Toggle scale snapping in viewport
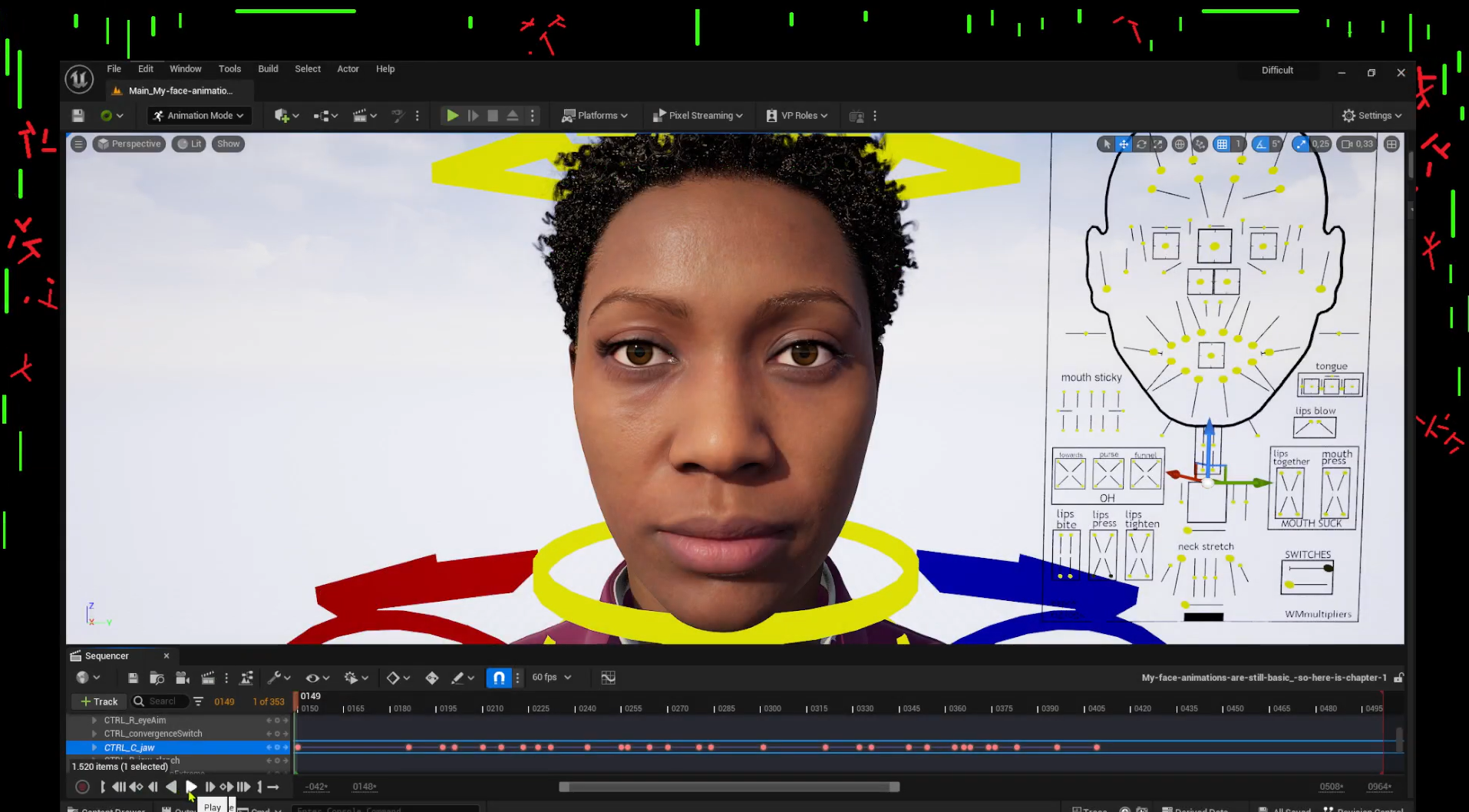This screenshot has width=1469, height=812. 1300,144
